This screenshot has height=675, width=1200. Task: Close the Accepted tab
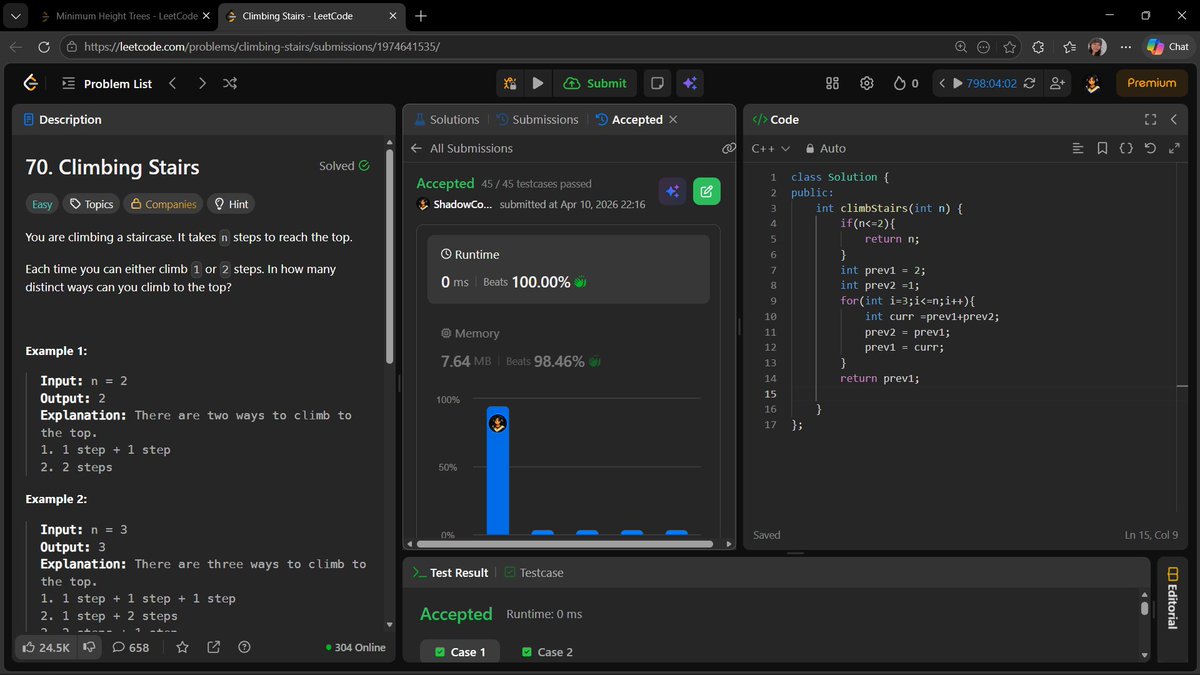click(x=673, y=119)
